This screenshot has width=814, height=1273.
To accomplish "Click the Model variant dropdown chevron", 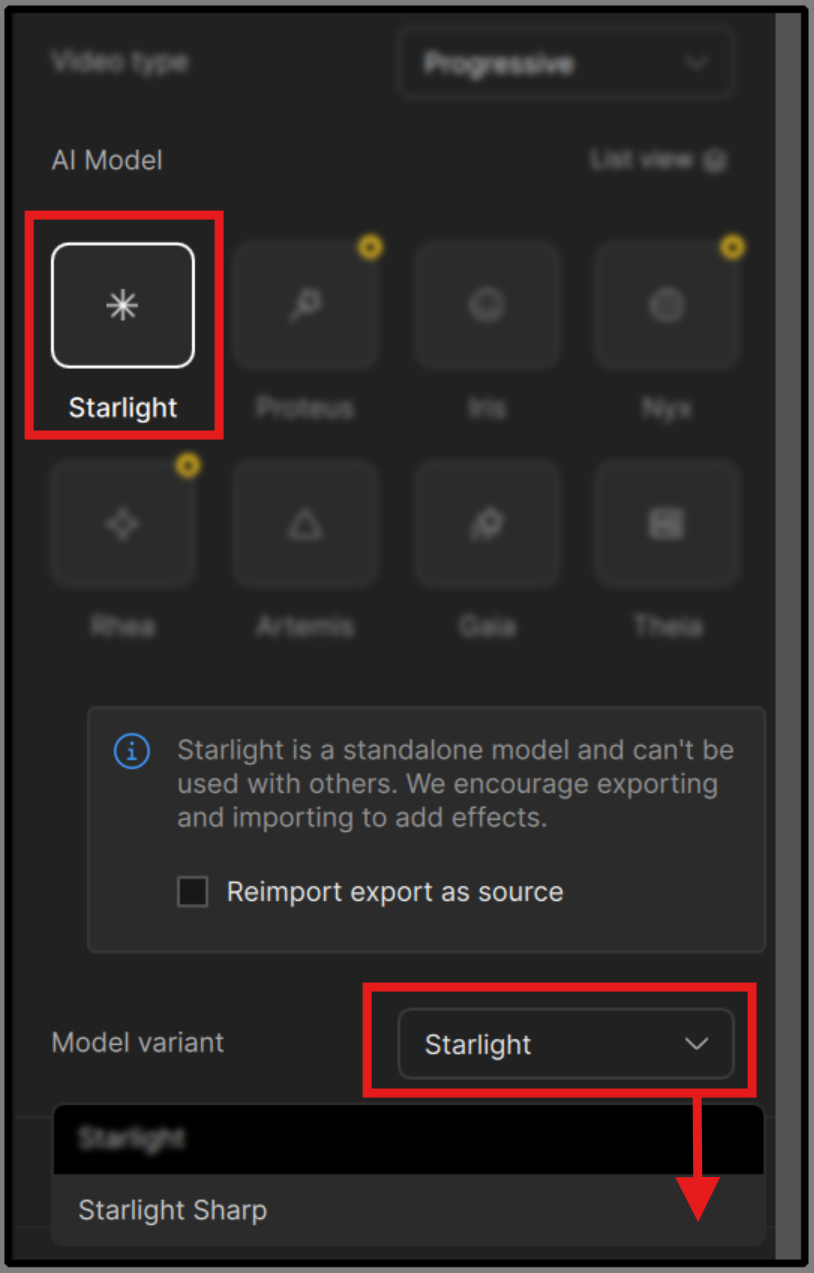I will pos(696,1044).
